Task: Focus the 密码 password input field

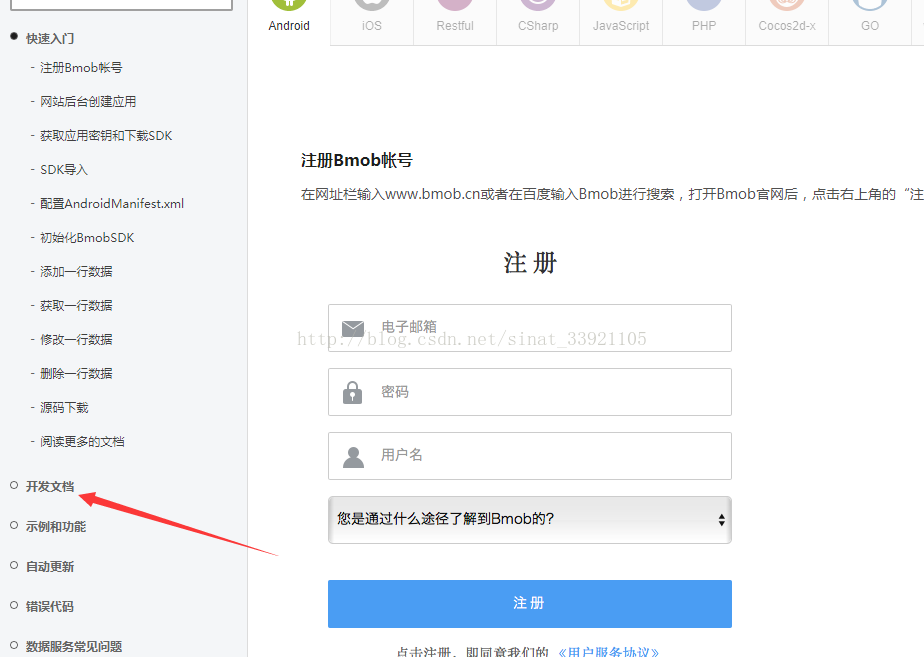Action: click(x=530, y=392)
